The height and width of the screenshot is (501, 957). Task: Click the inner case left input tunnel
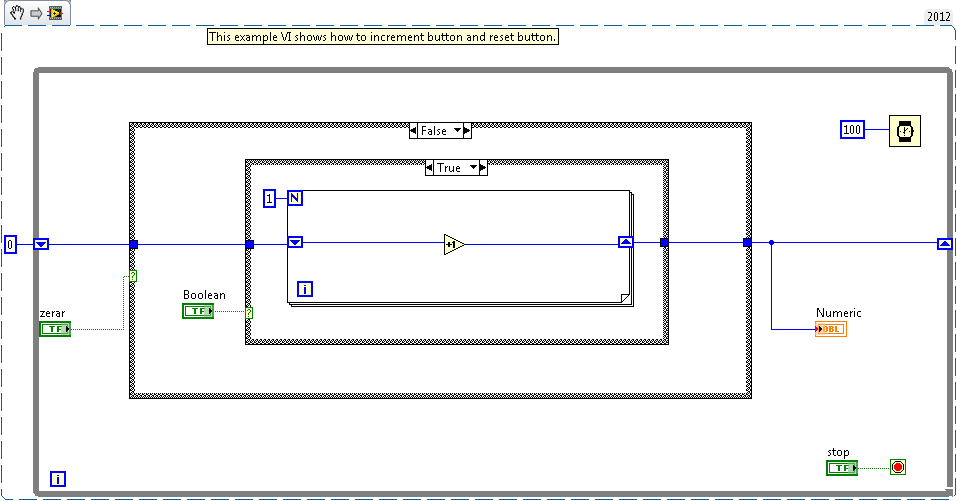[249, 245]
